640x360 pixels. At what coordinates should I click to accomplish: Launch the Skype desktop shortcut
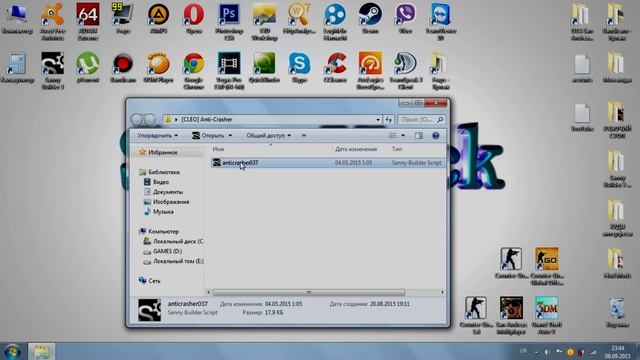[299, 68]
